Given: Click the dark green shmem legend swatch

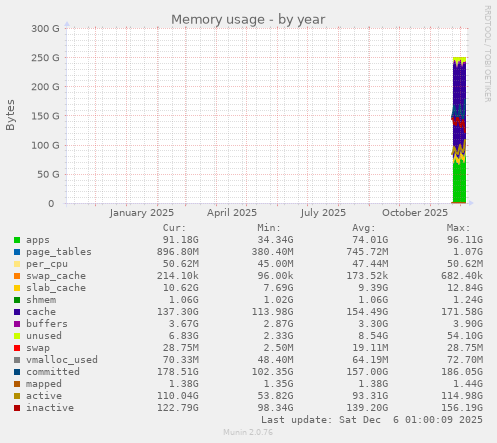Looking at the screenshot, I should (x=17, y=300).
